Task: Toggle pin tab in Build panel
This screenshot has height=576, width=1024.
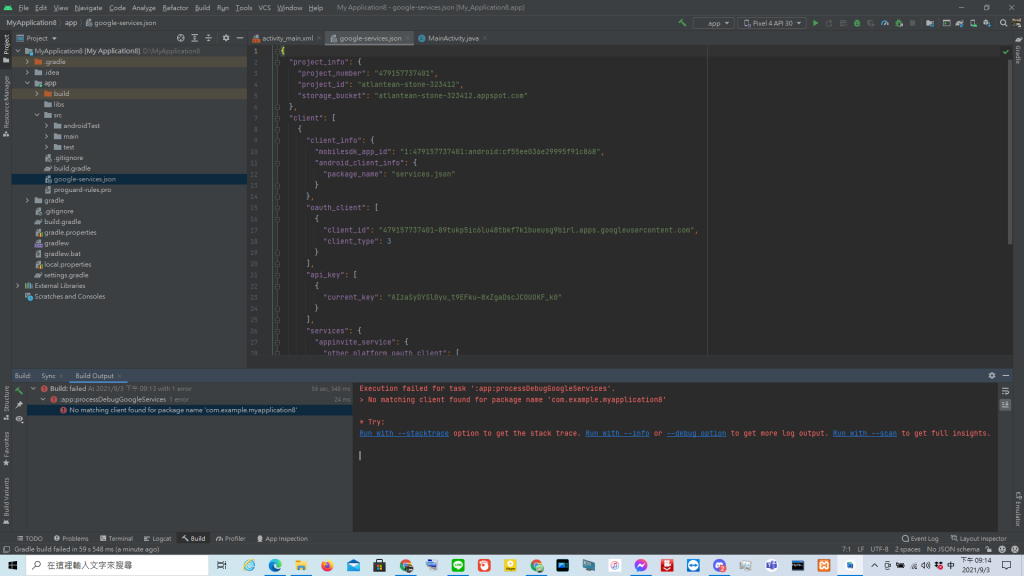Action: 19,405
